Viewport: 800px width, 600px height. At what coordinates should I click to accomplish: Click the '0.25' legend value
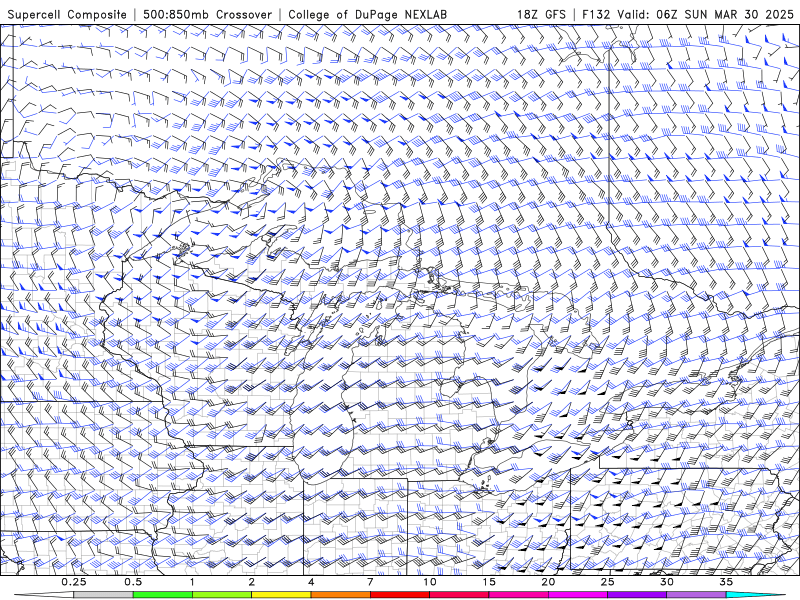click(73, 582)
